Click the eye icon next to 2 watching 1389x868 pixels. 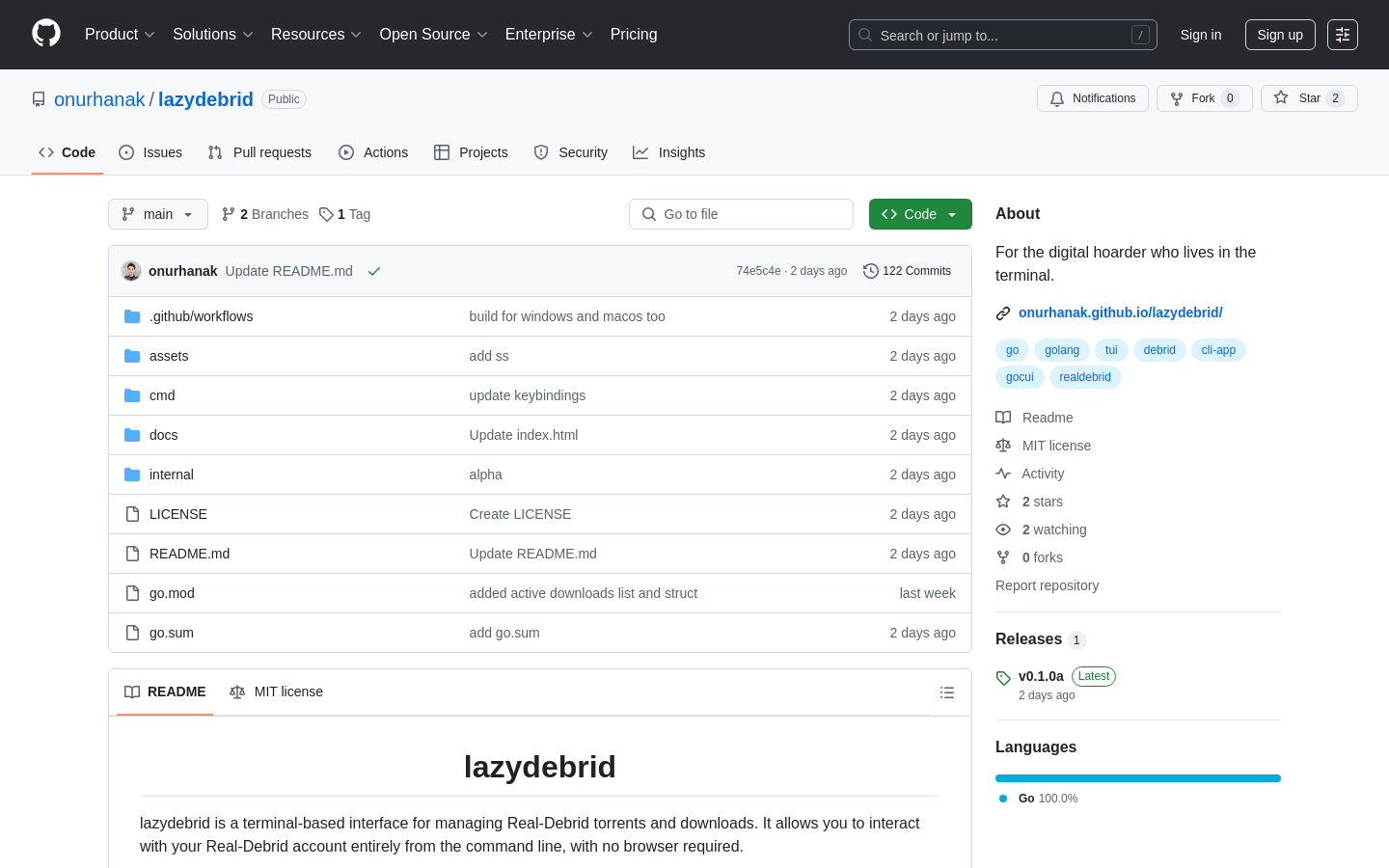pos(1003,529)
